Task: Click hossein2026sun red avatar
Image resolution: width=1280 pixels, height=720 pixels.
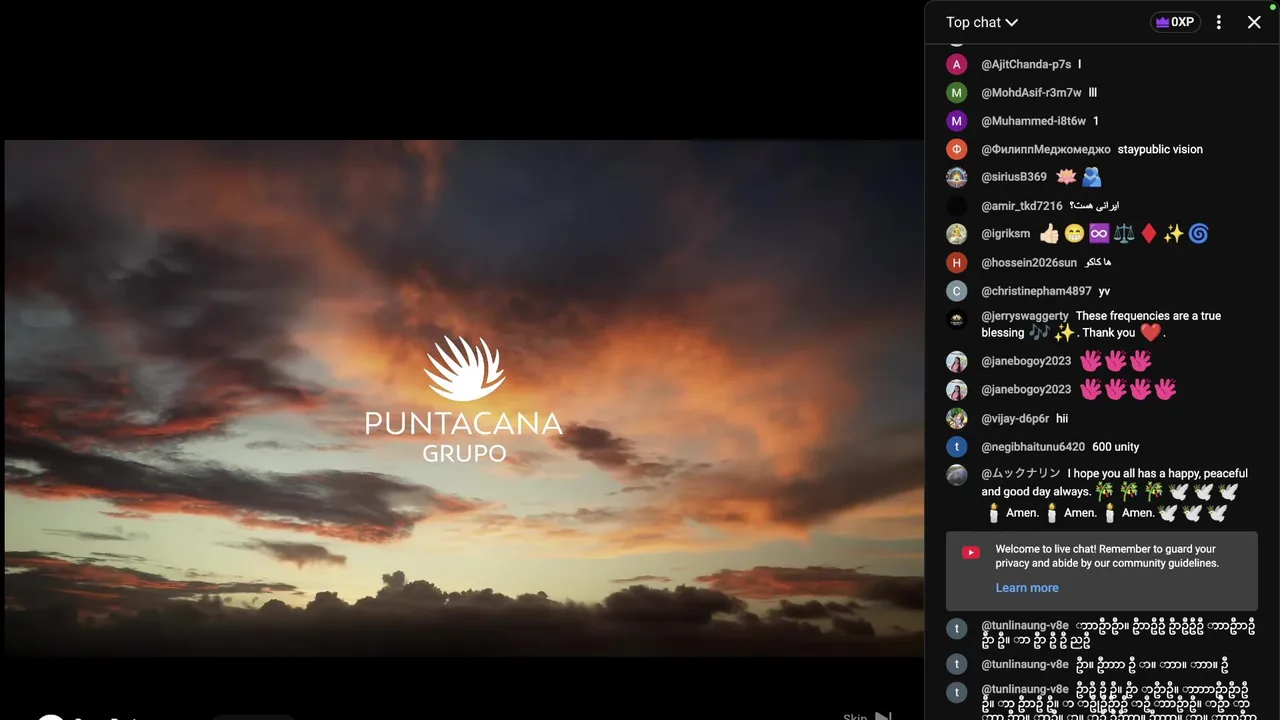Action: [x=957, y=263]
